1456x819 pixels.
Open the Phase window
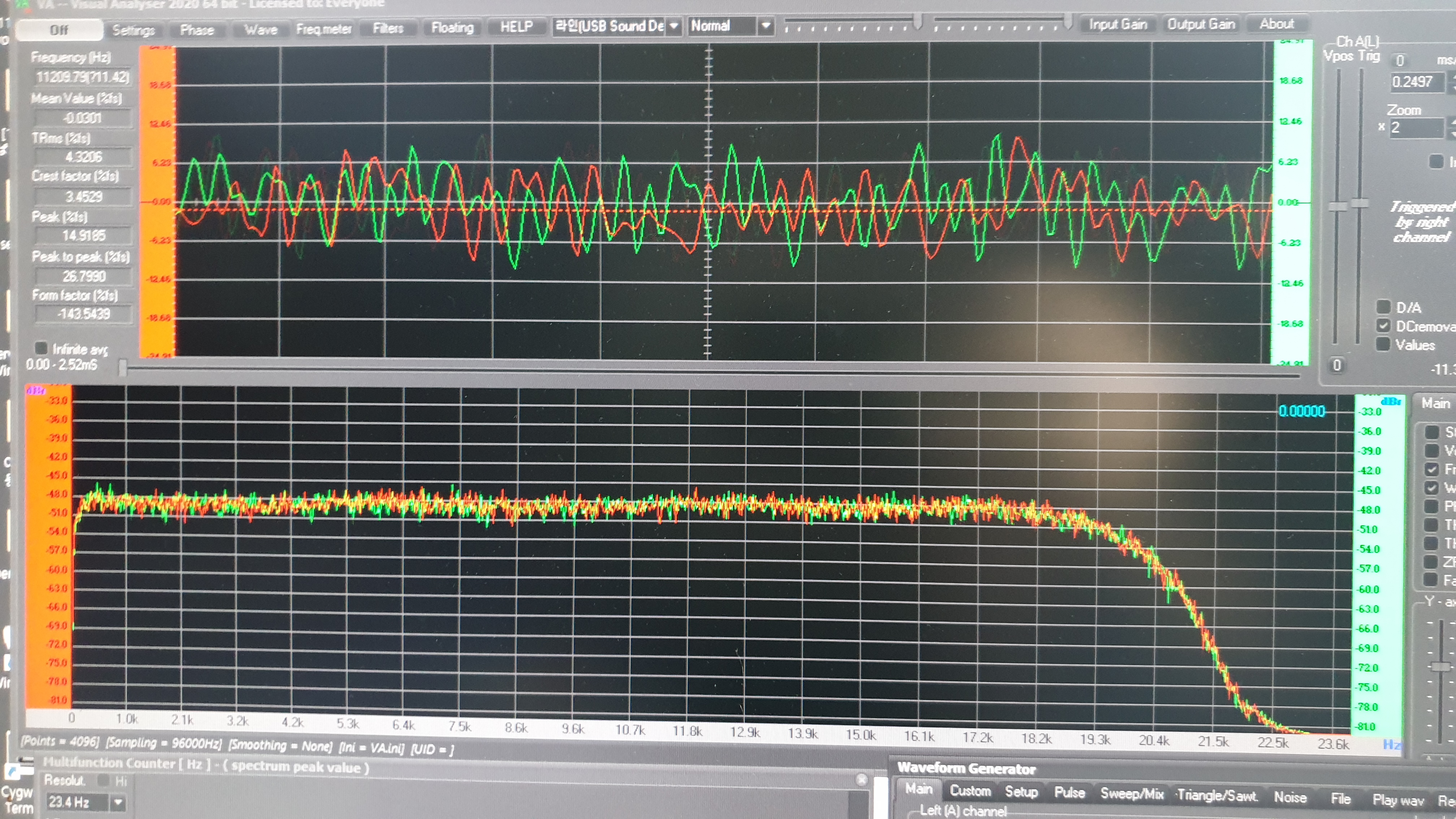(197, 29)
